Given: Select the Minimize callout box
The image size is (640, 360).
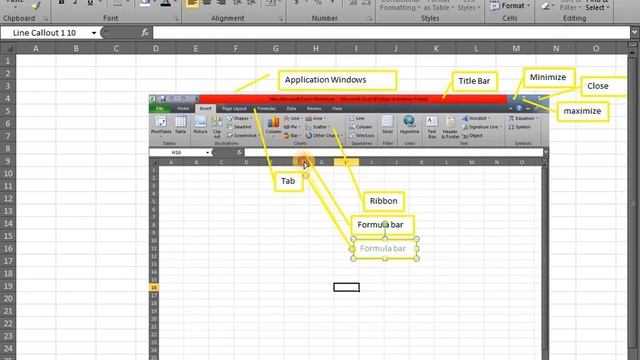Looking at the screenshot, I should [x=549, y=78].
